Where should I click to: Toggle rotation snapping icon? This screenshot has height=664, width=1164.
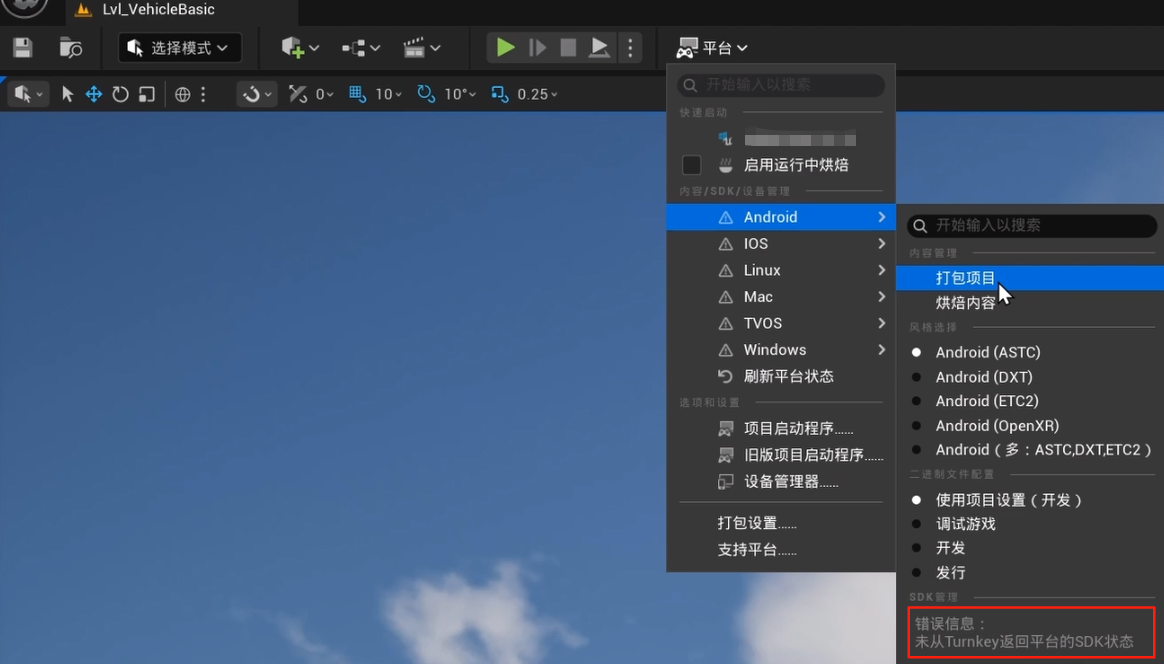(x=426, y=94)
